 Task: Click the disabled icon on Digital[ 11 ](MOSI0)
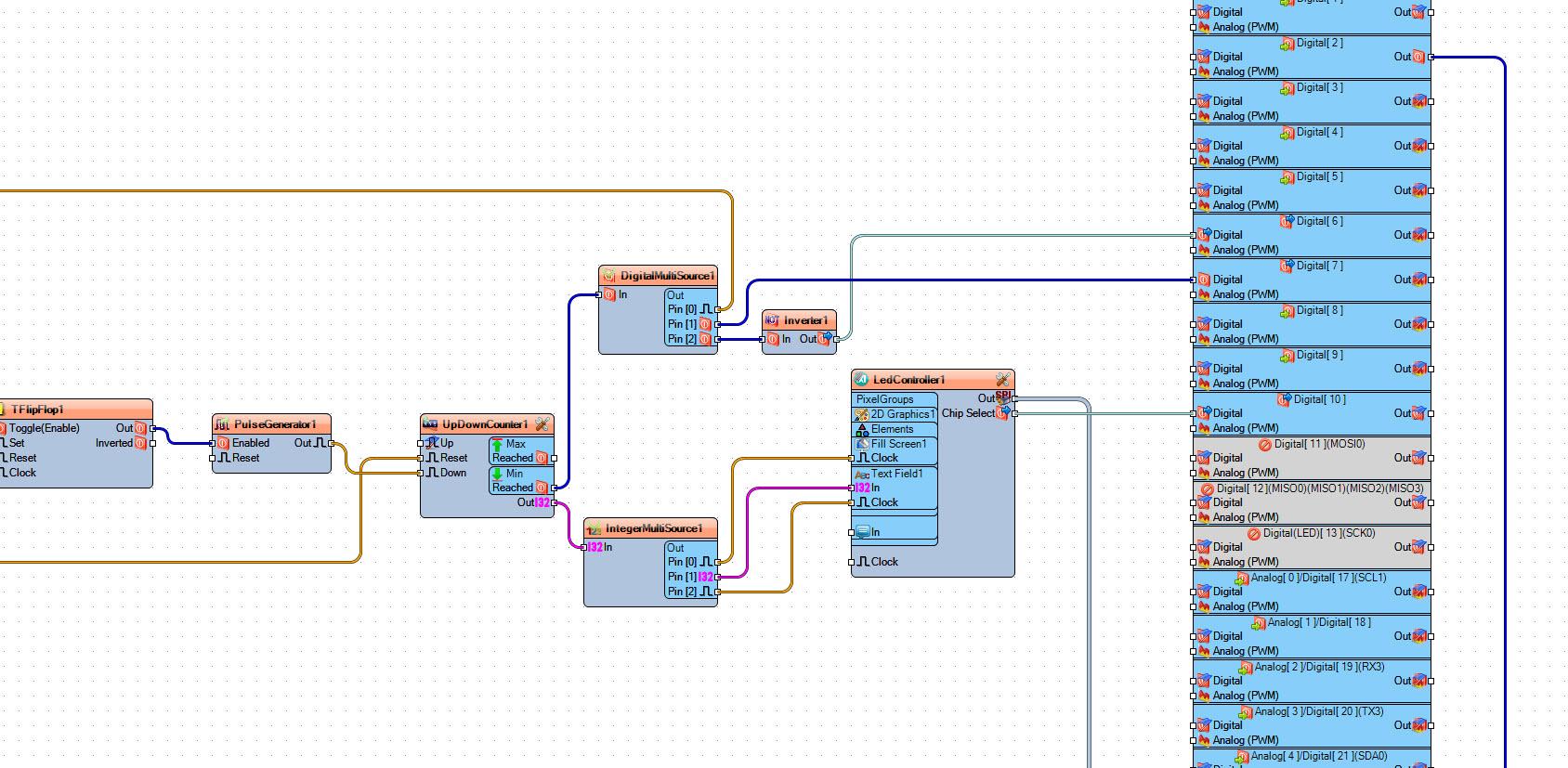[1264, 445]
